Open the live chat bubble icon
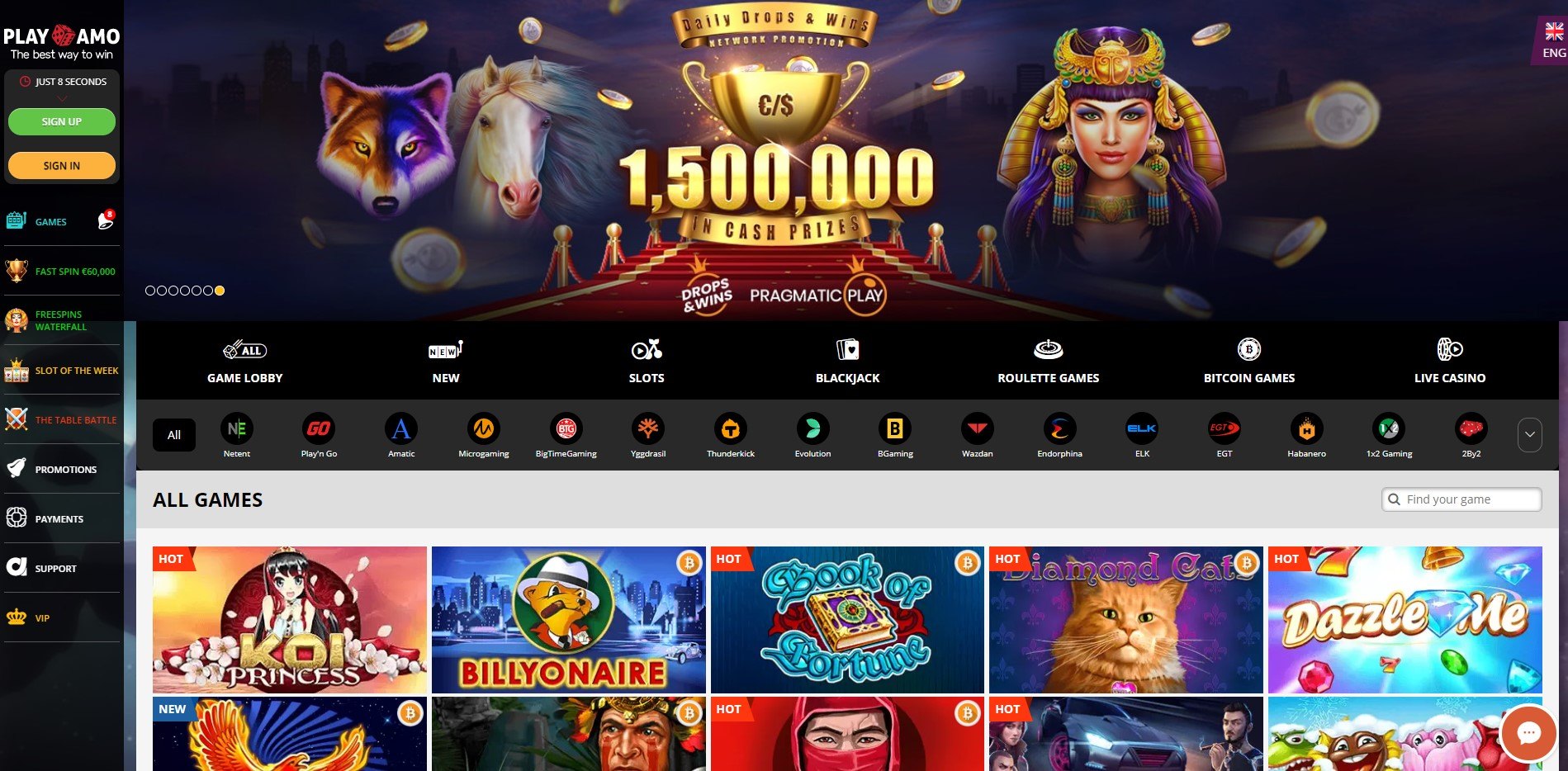The width and height of the screenshot is (1568, 771). click(x=1528, y=732)
